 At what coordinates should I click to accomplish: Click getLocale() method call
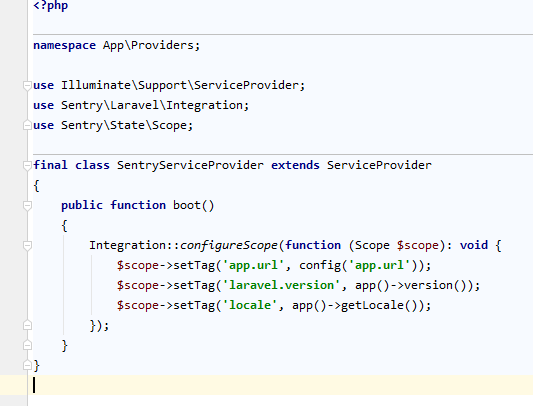click(379, 305)
